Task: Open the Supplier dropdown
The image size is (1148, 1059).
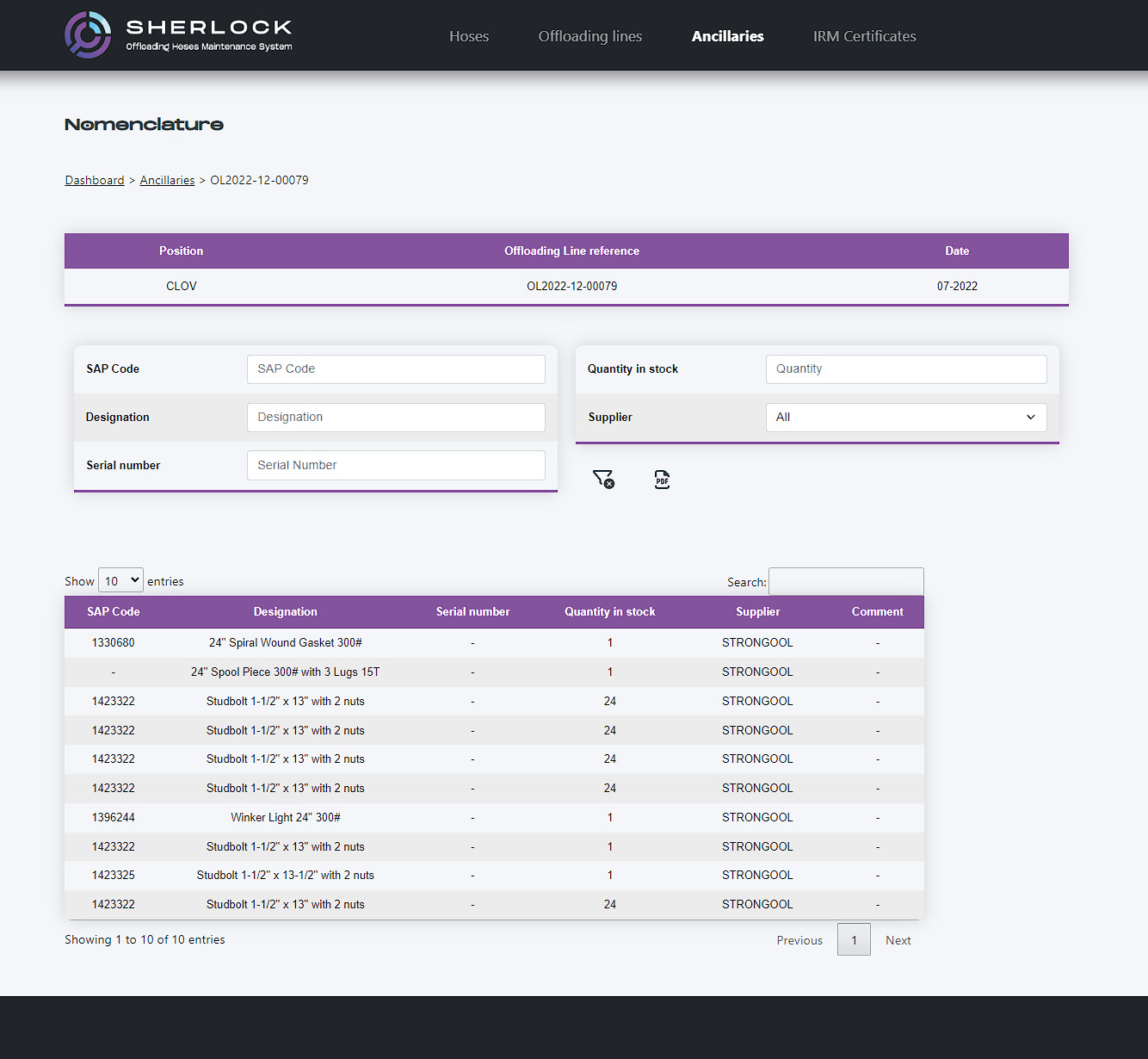Action: pos(906,418)
